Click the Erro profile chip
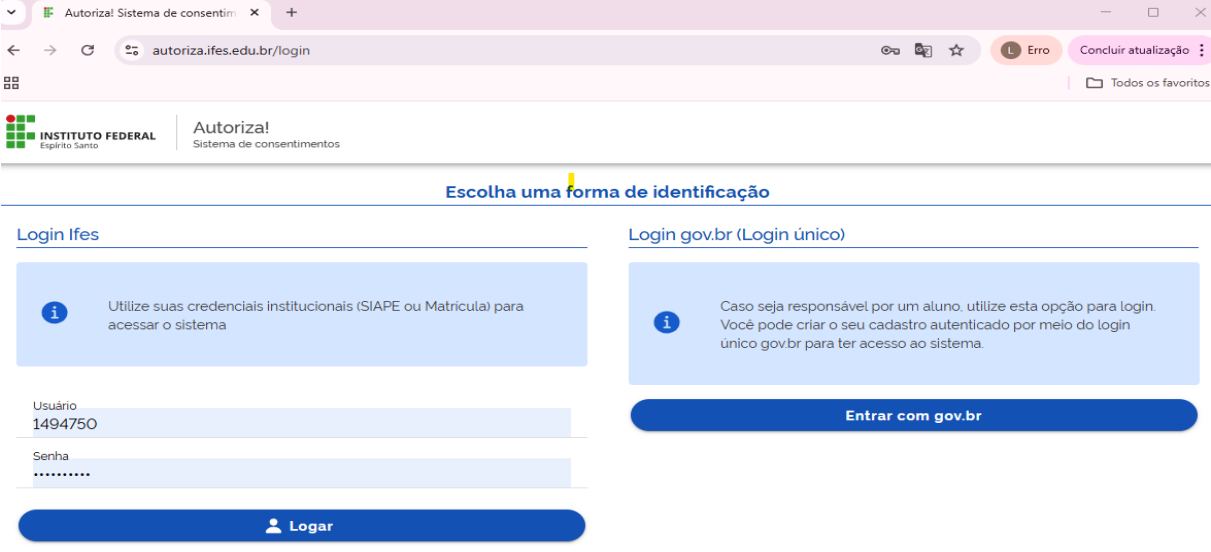 pos(1026,50)
